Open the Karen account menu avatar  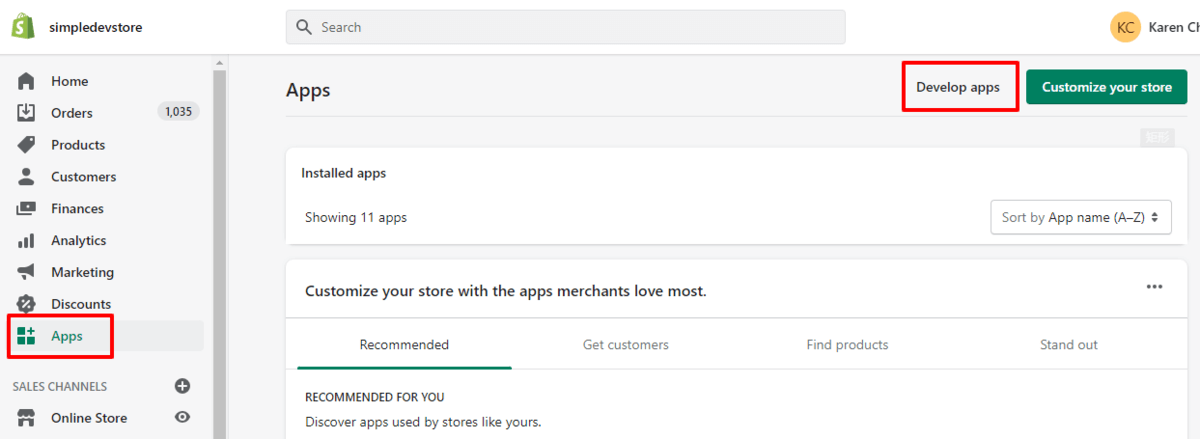tap(1125, 27)
